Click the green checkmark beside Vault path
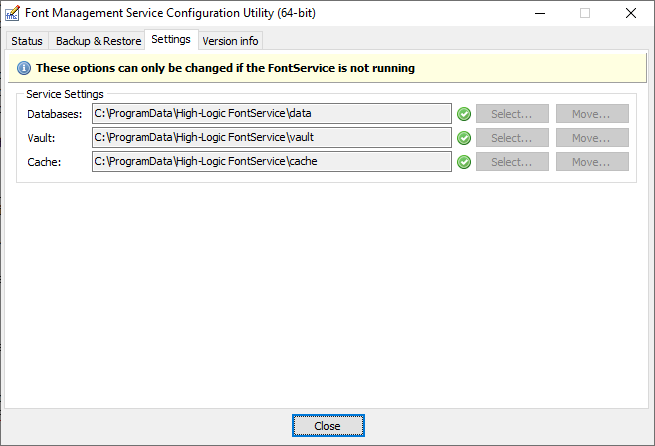 pos(464,138)
